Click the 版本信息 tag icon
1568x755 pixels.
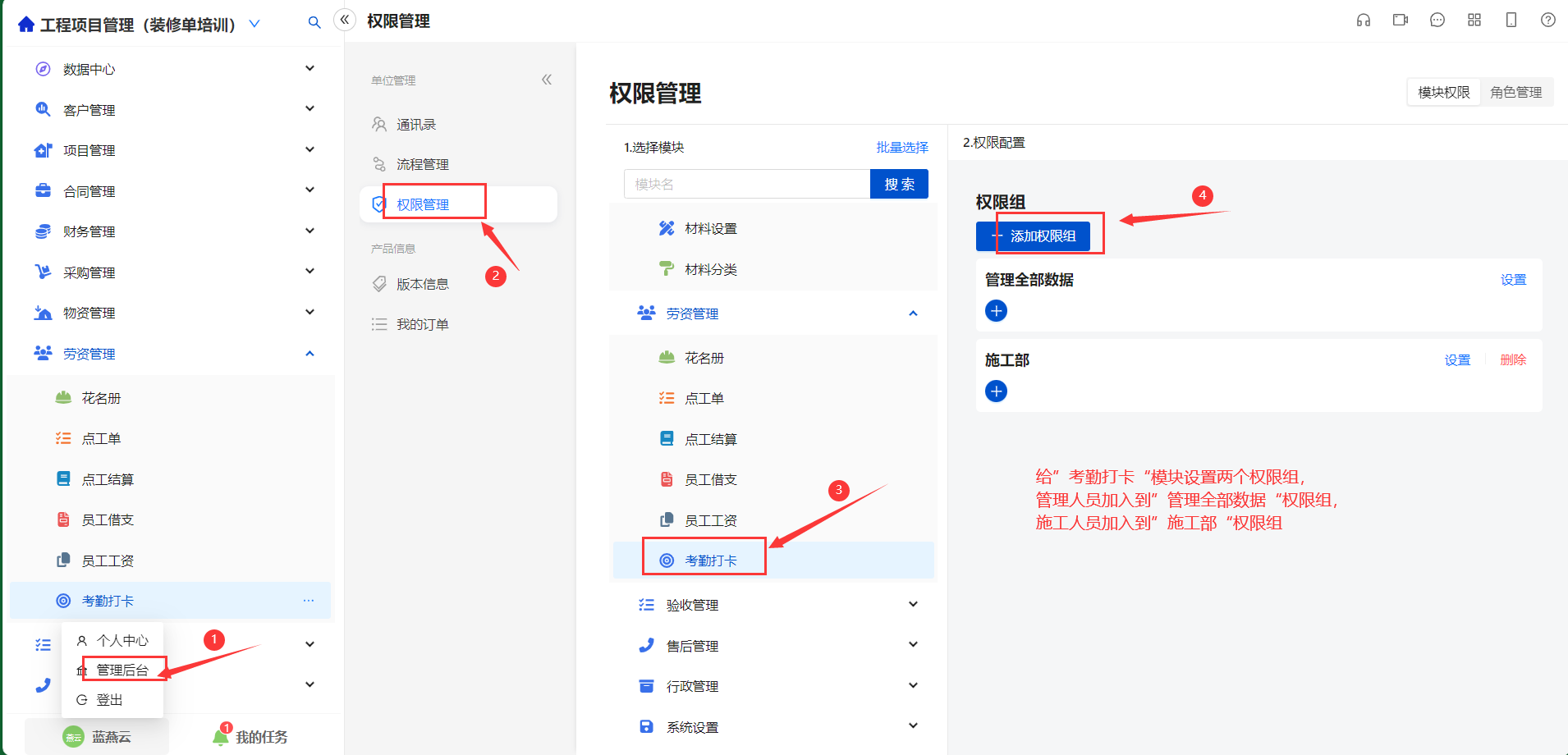[x=379, y=284]
